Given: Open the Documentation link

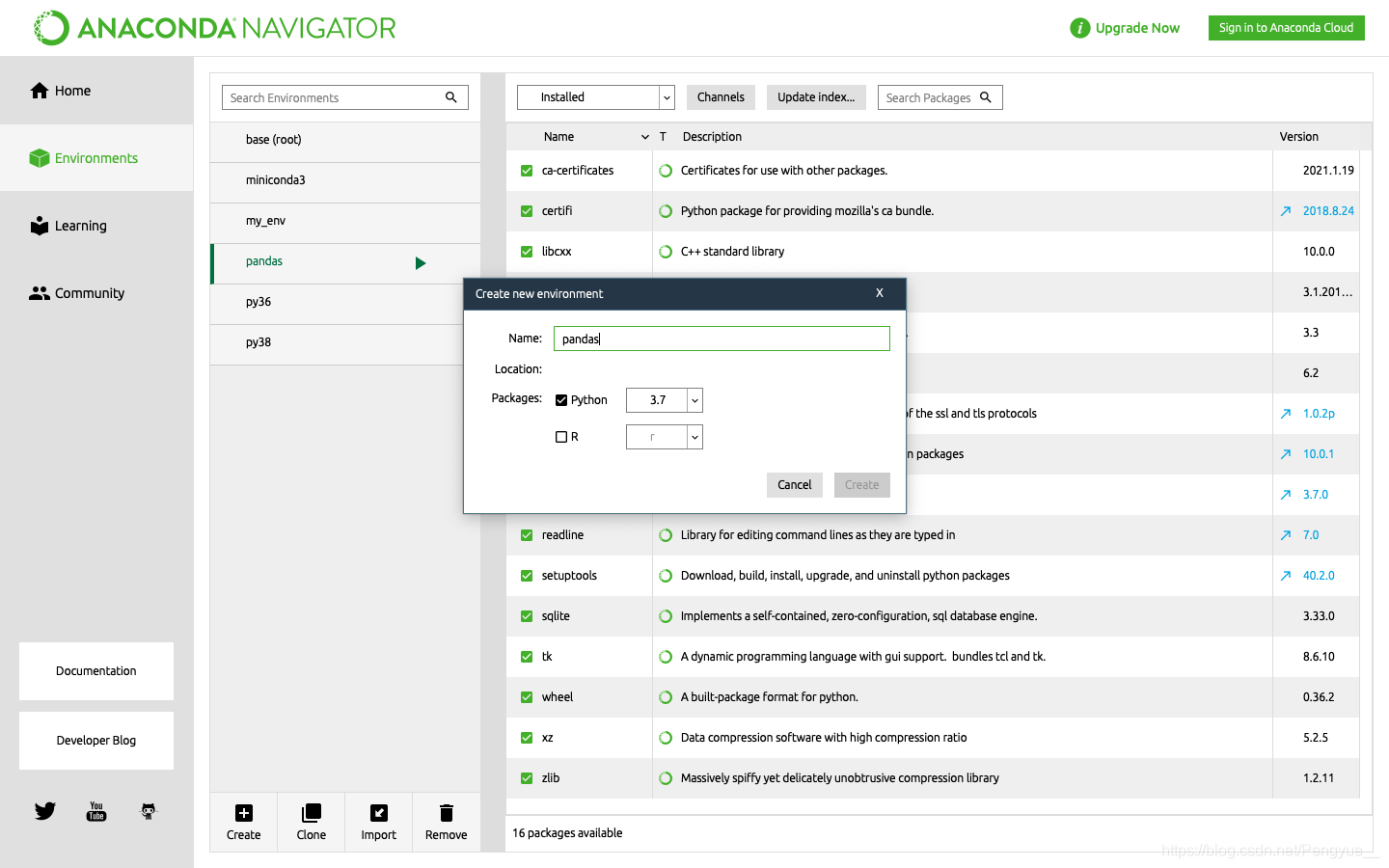Looking at the screenshot, I should click(x=96, y=671).
